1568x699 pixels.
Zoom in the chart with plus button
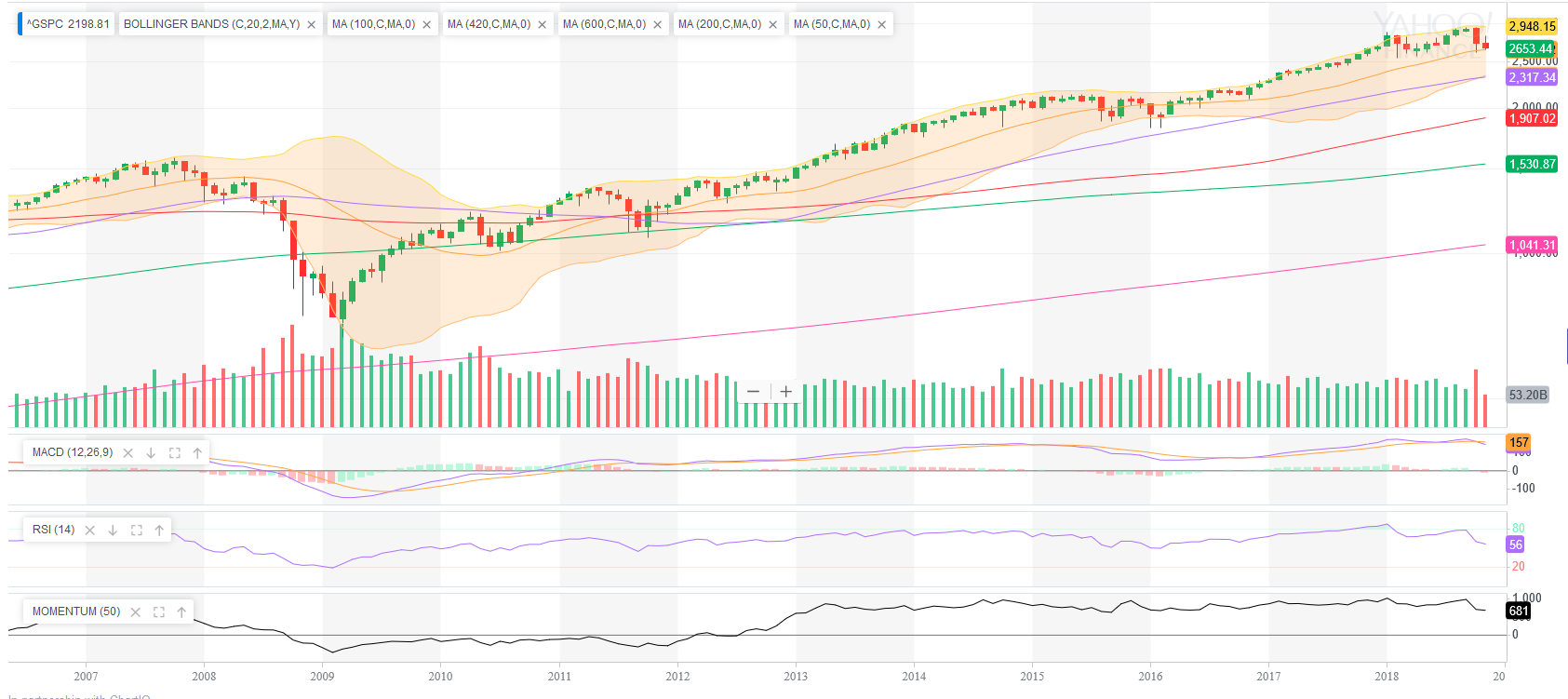(786, 392)
